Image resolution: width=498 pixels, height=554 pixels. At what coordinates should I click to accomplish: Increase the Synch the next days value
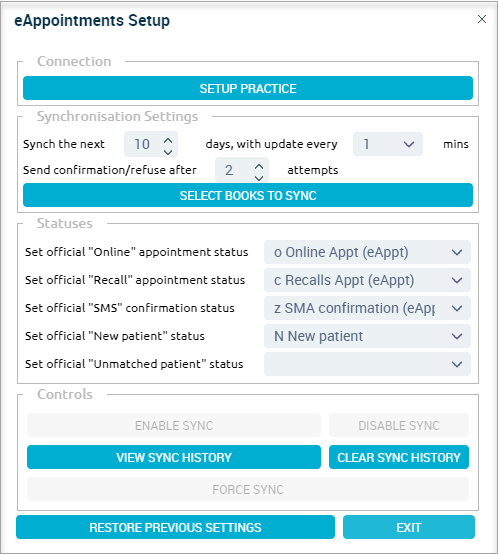tap(168, 140)
